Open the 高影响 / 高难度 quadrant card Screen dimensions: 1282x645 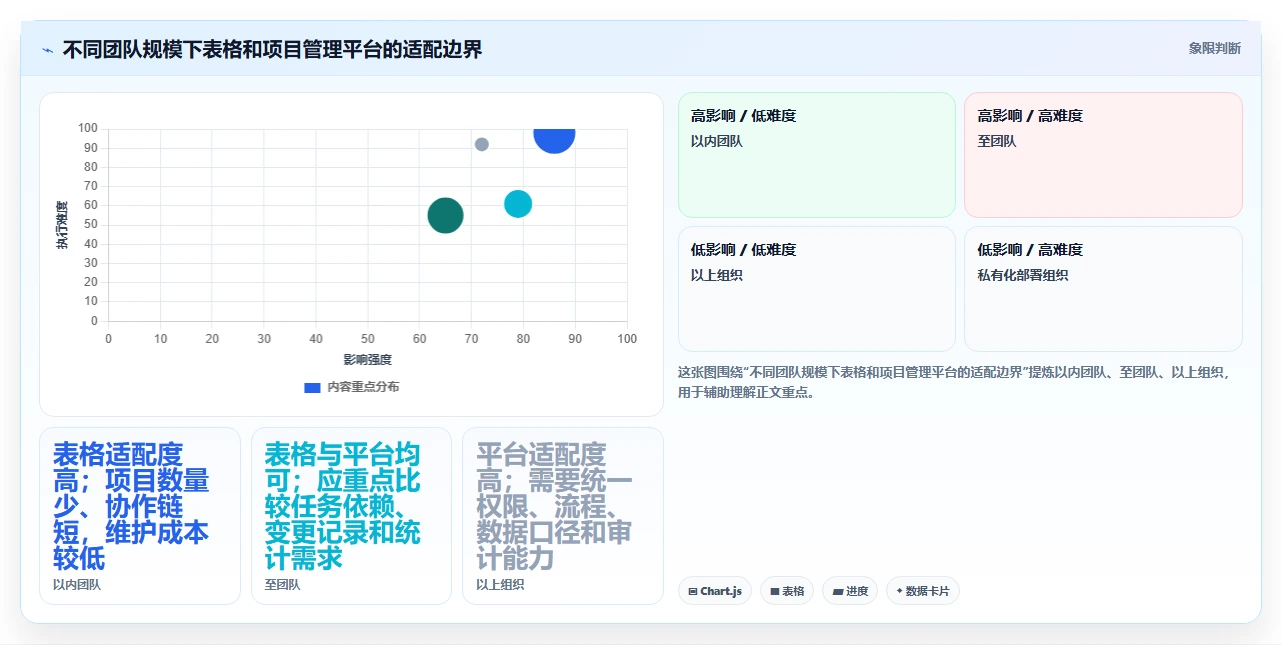(1103, 155)
